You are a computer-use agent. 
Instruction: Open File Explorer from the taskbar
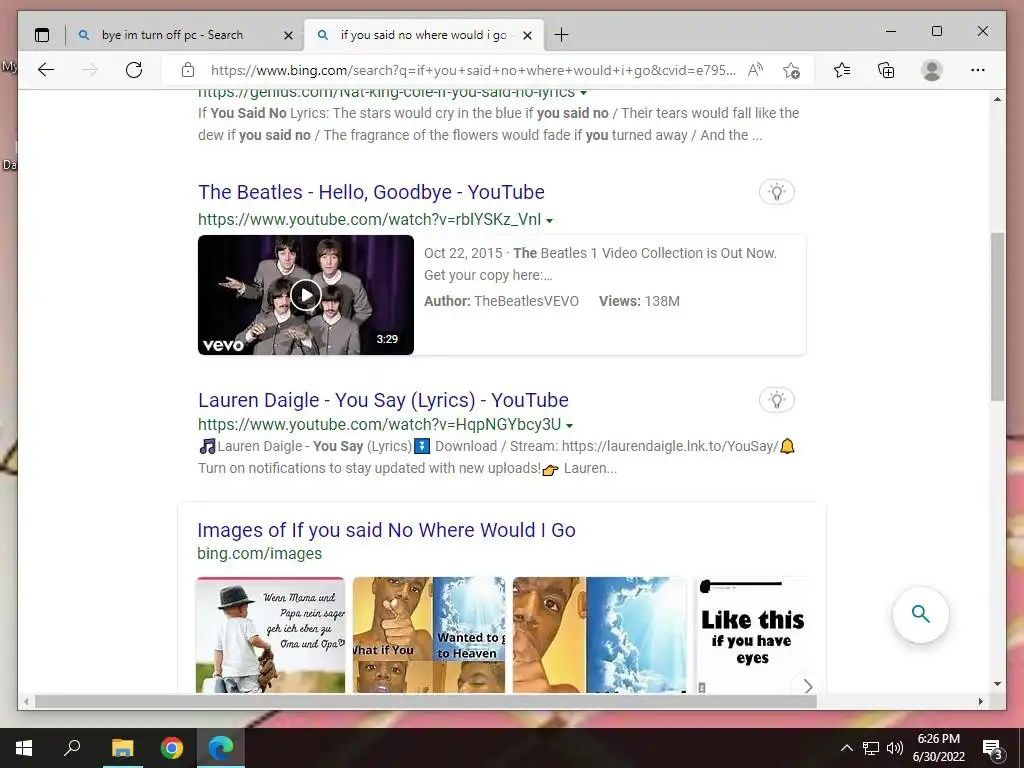coord(122,748)
